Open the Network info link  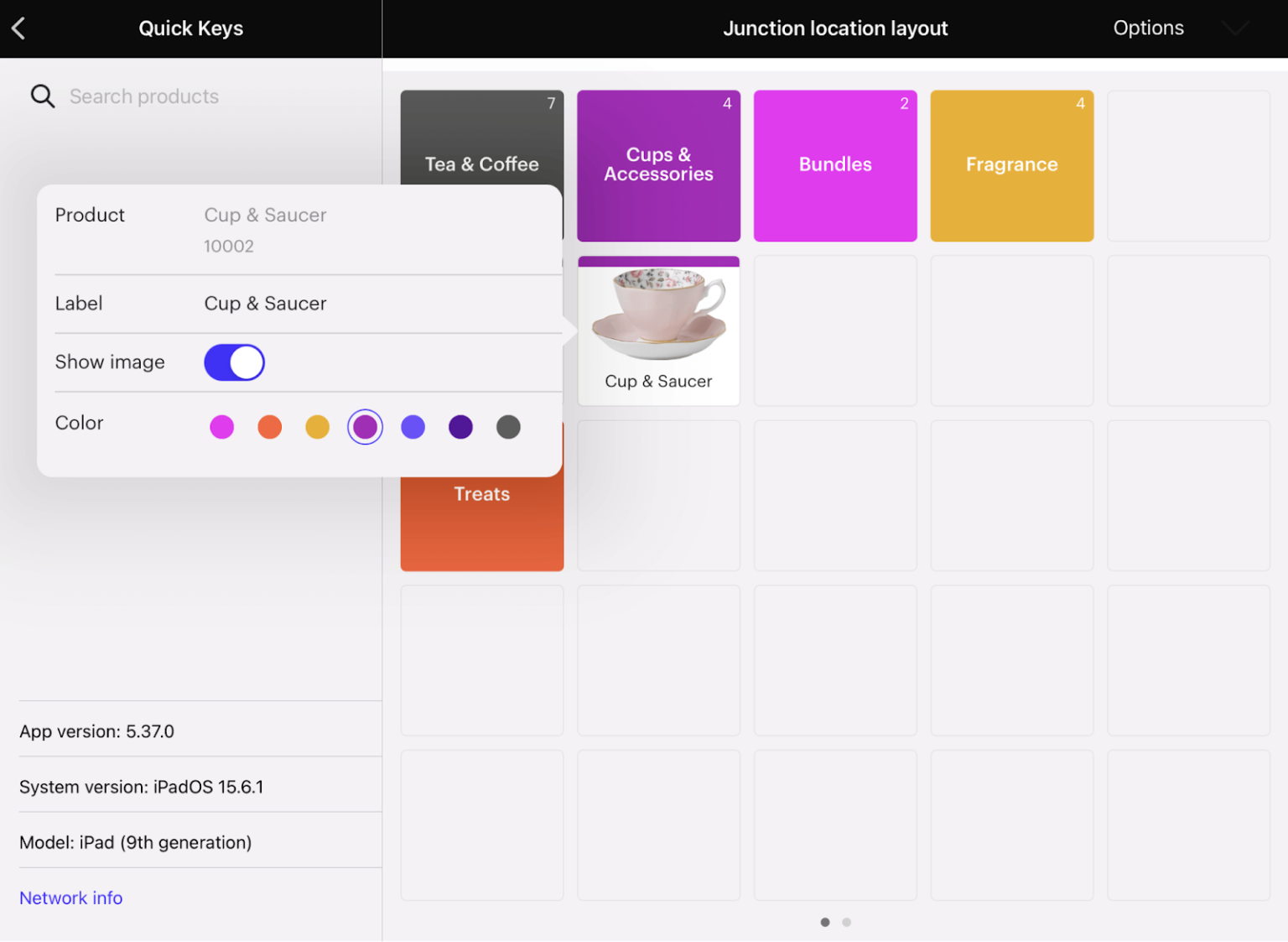click(x=70, y=898)
